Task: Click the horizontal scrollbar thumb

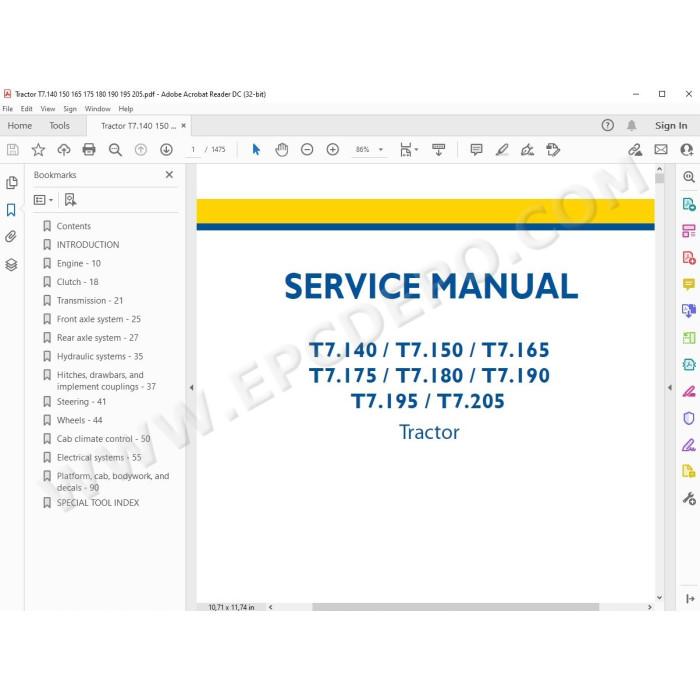Action: tap(455, 607)
